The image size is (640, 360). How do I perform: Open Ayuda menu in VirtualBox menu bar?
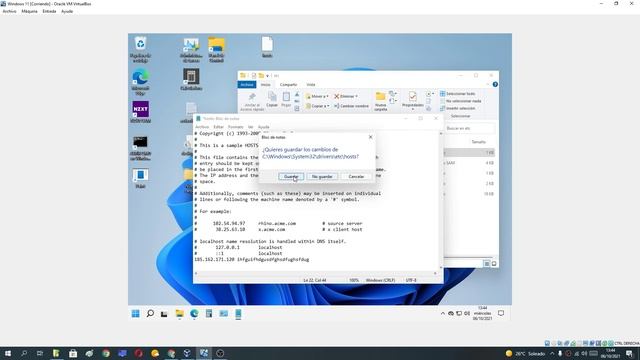tap(67, 11)
